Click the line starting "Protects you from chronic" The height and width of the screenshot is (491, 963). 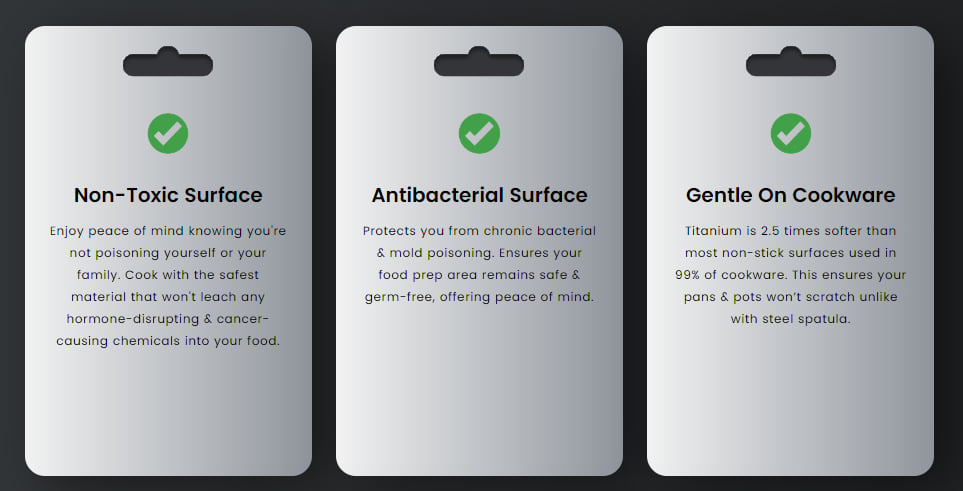tap(479, 231)
